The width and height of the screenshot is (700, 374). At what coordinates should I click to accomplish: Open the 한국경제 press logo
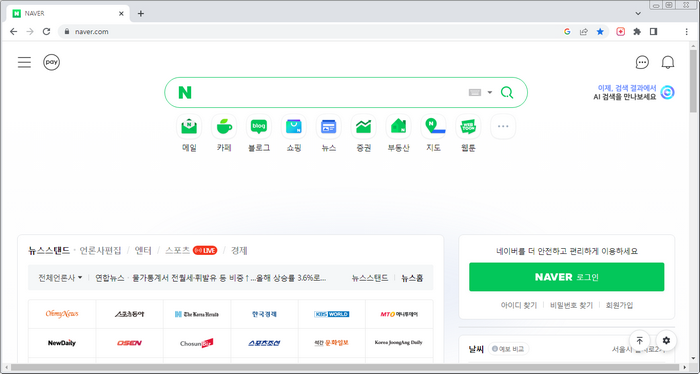[x=264, y=314]
